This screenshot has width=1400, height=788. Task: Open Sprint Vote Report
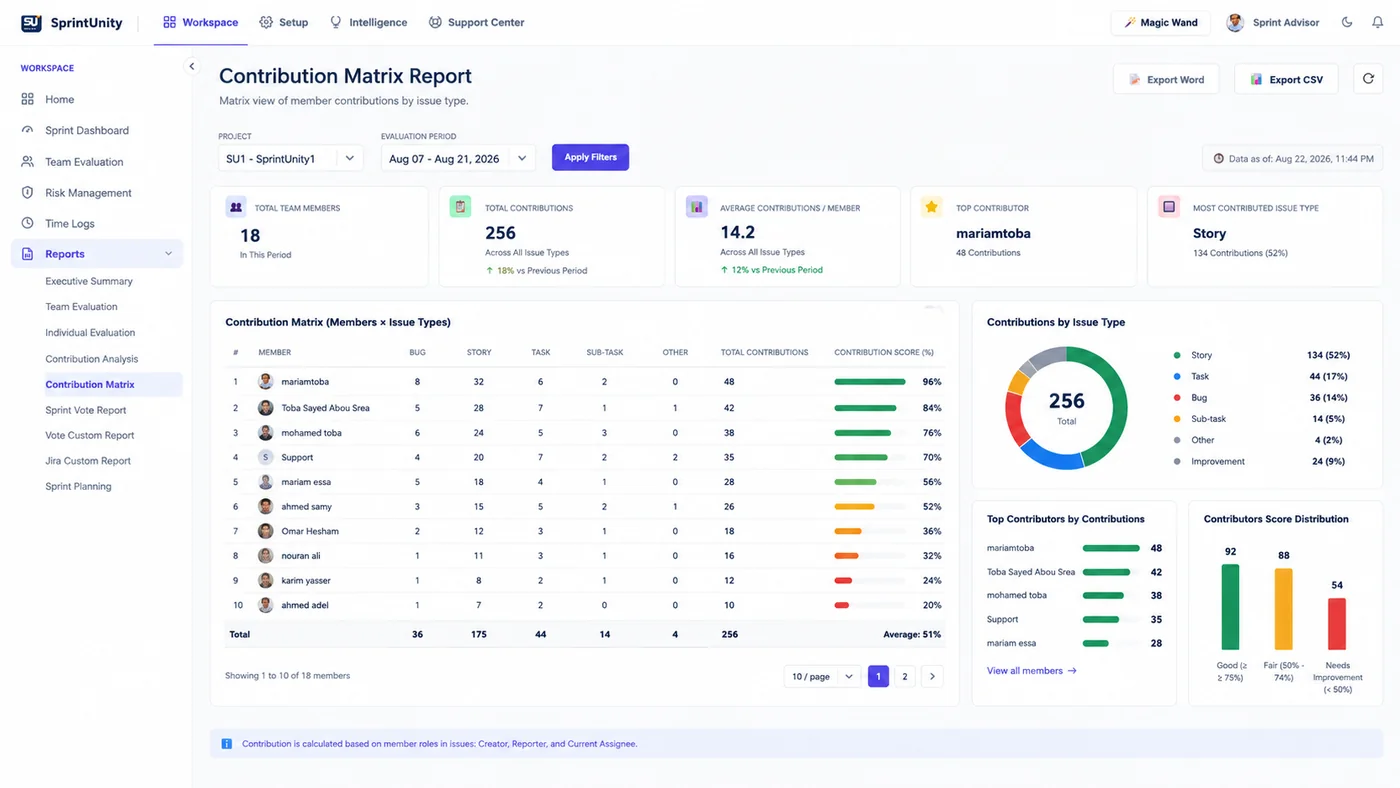click(86, 410)
